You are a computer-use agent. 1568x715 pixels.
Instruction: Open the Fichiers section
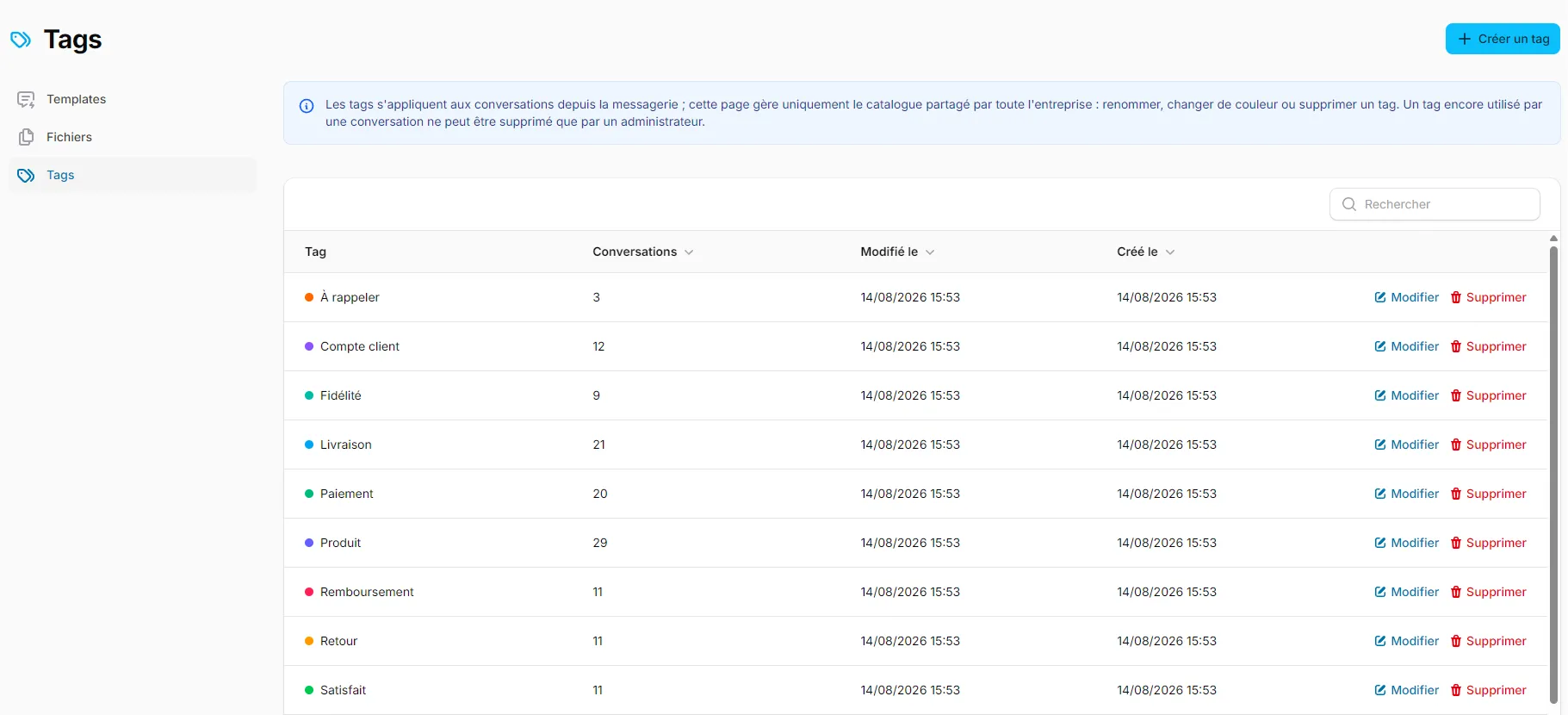pos(133,137)
